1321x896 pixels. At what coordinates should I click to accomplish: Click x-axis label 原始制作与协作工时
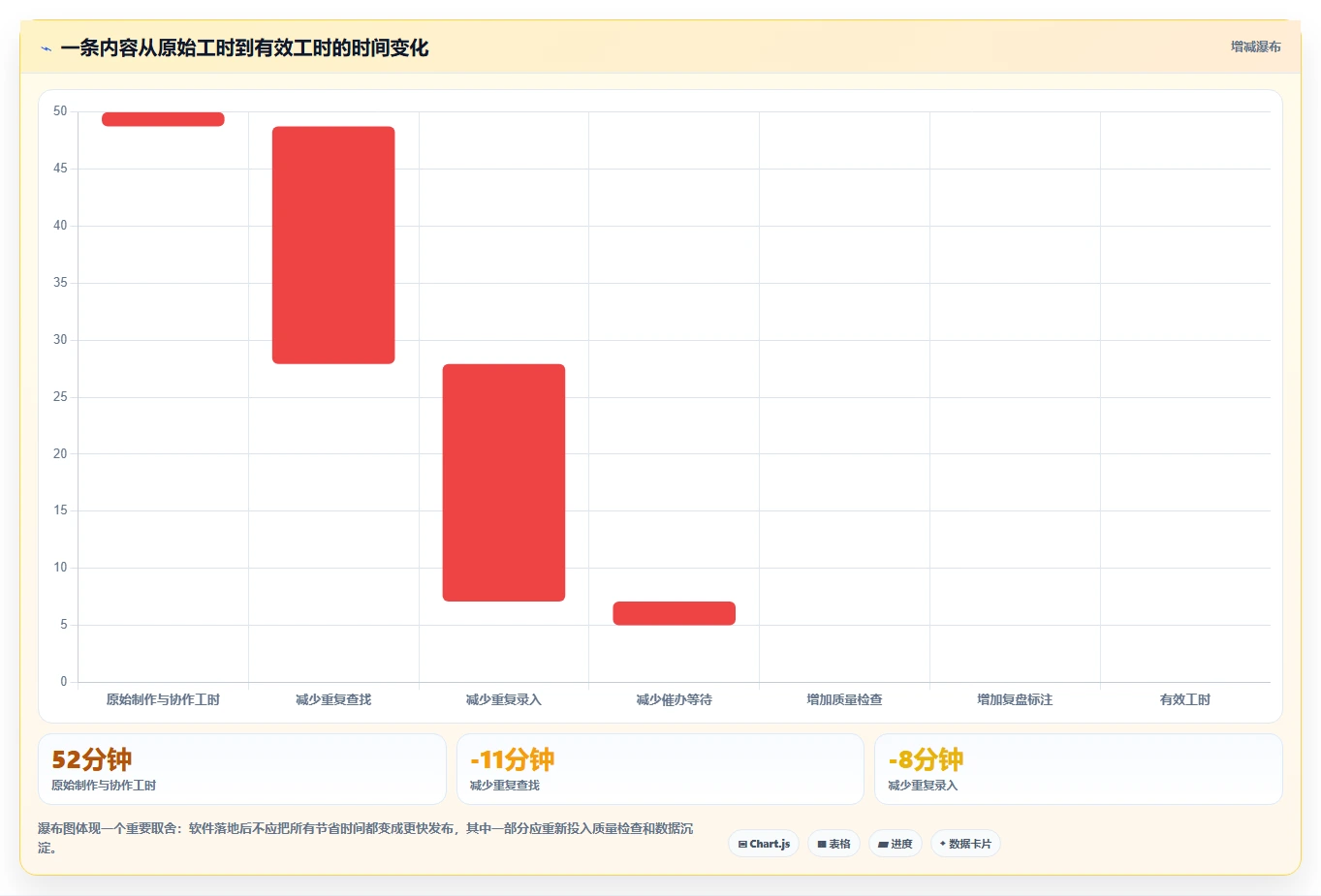point(163,699)
